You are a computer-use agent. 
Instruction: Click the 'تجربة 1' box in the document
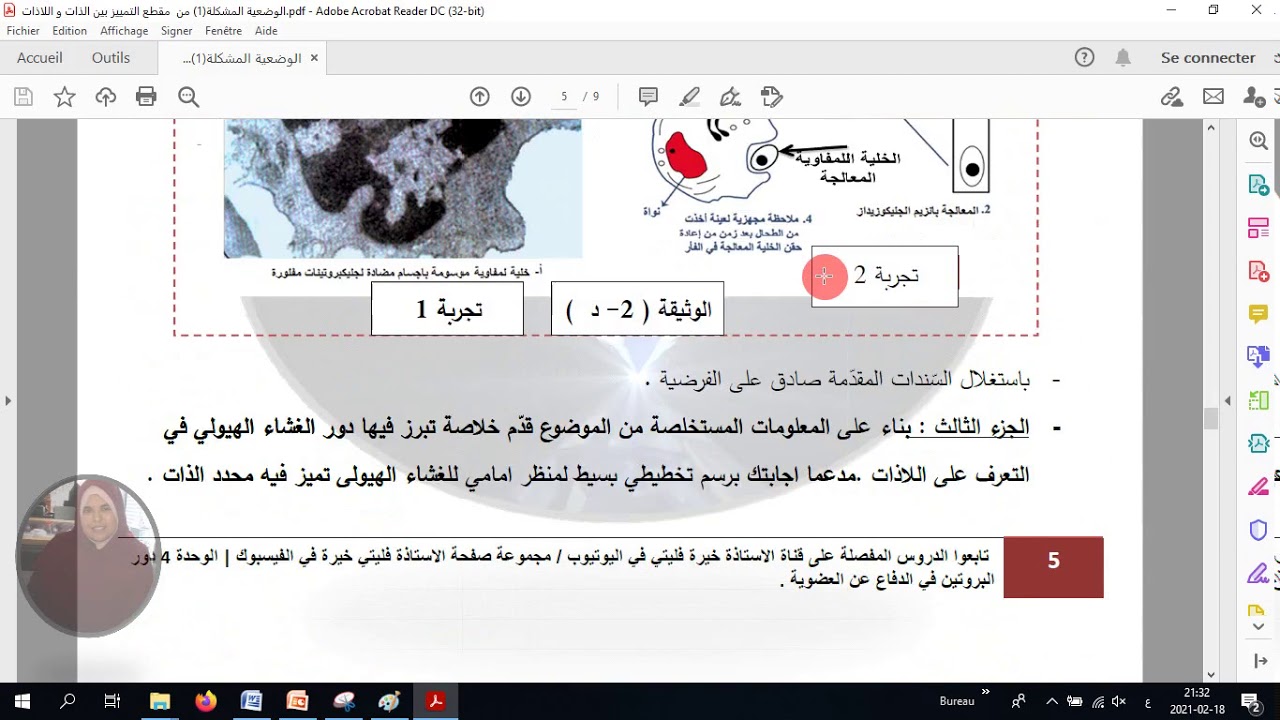click(447, 309)
